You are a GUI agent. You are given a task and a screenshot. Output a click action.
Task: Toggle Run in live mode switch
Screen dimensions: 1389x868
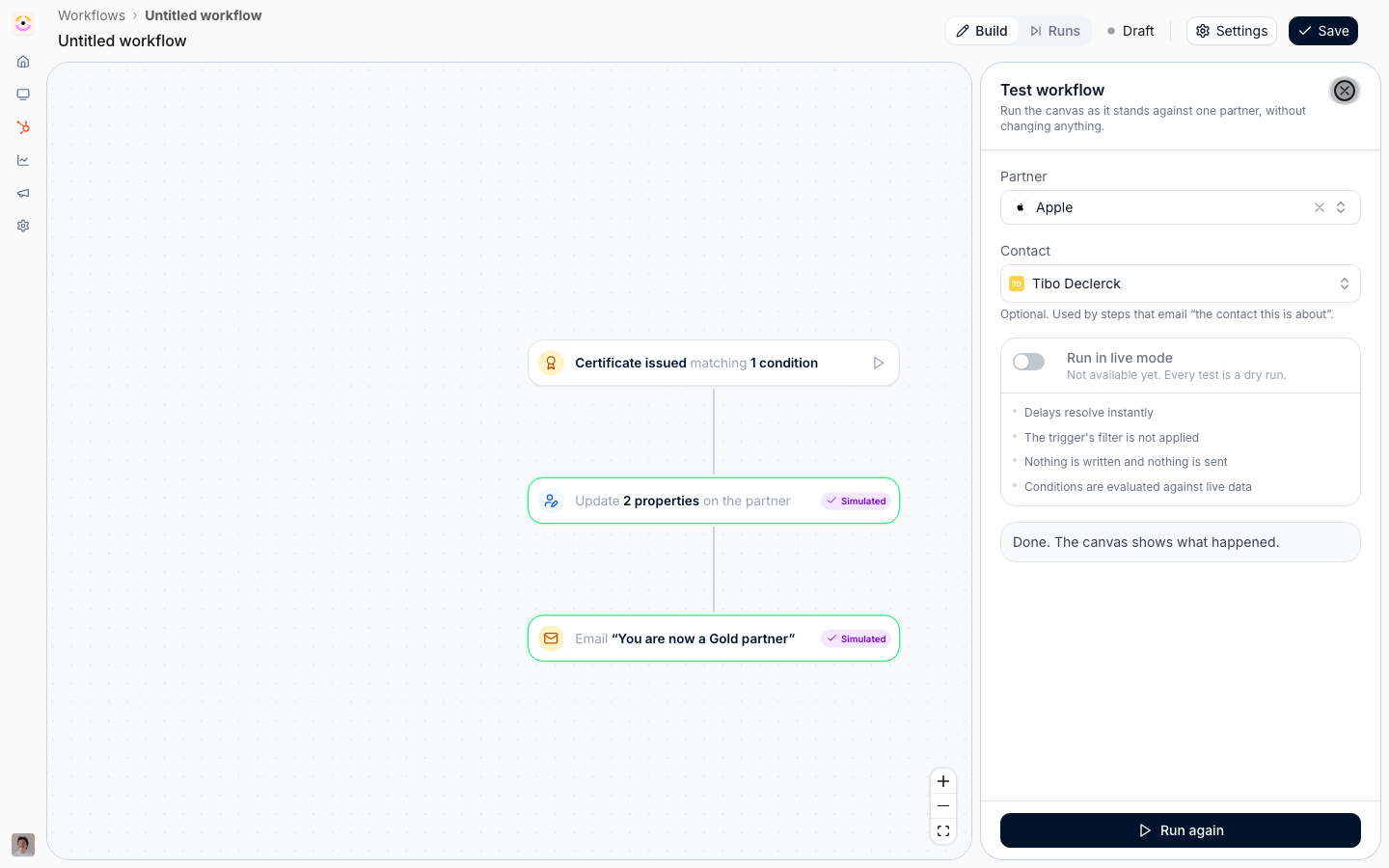tap(1029, 362)
